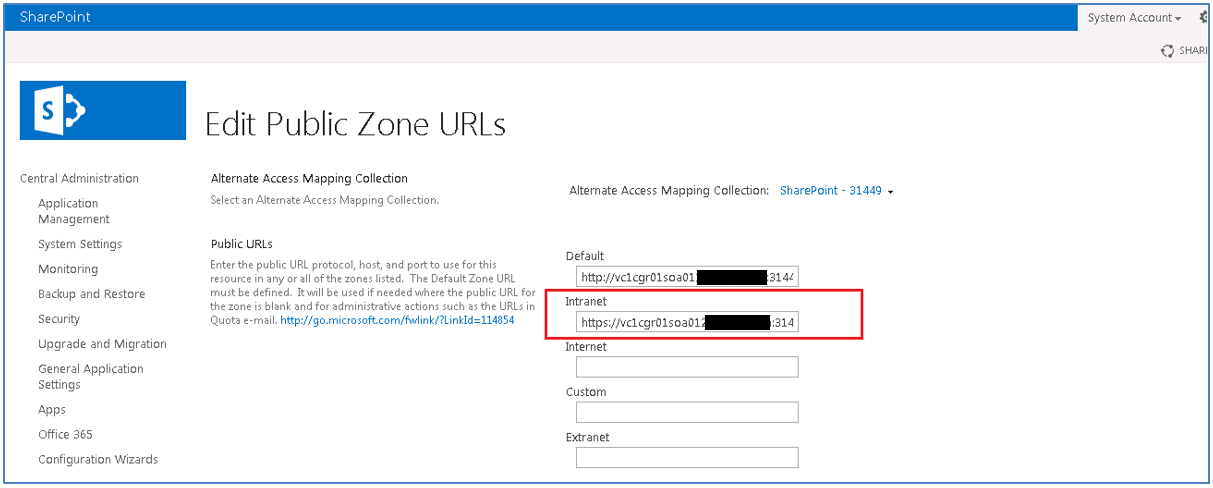Click the empty Extranet URL field
This screenshot has height=488, width=1213.
[687, 457]
